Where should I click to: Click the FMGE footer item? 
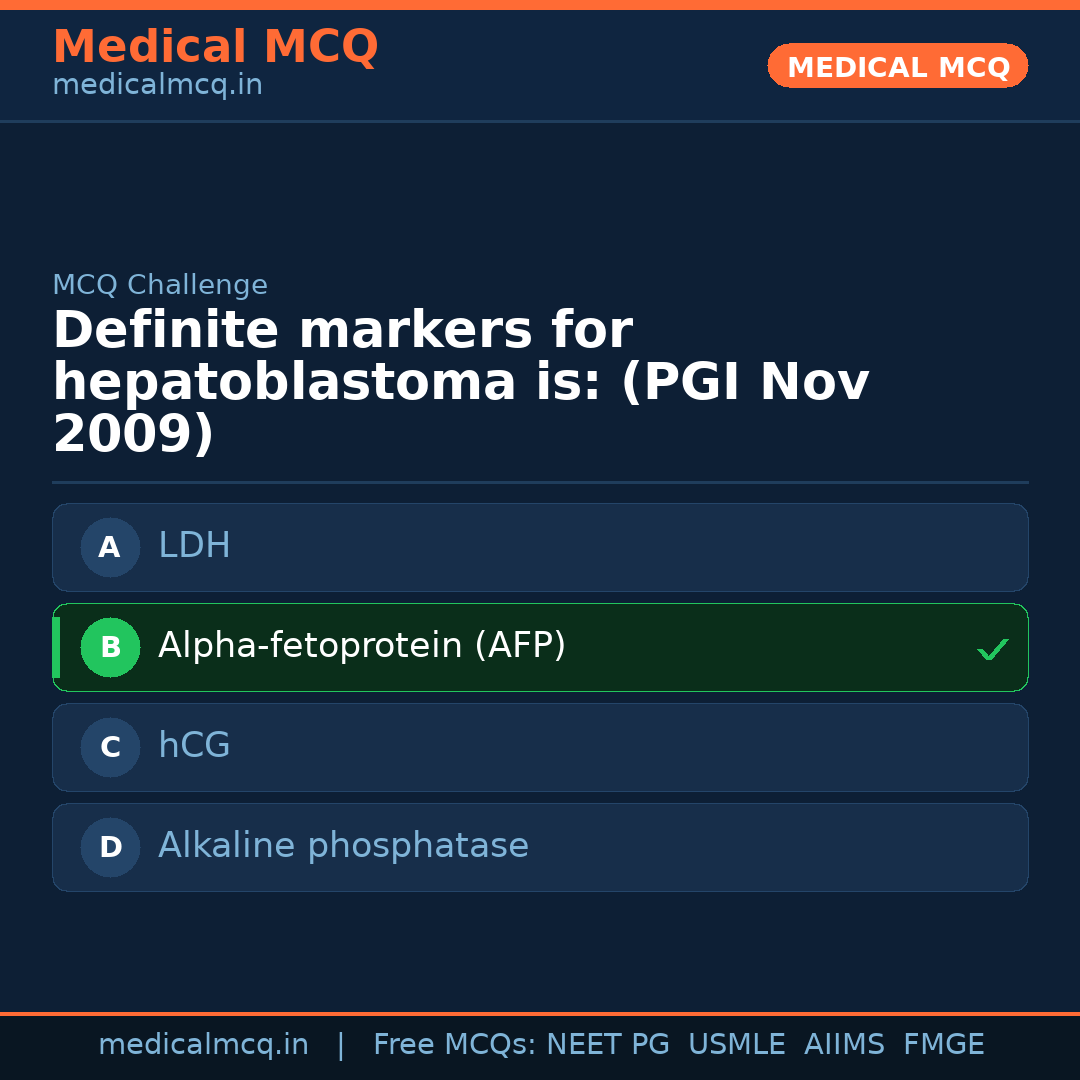(944, 1045)
